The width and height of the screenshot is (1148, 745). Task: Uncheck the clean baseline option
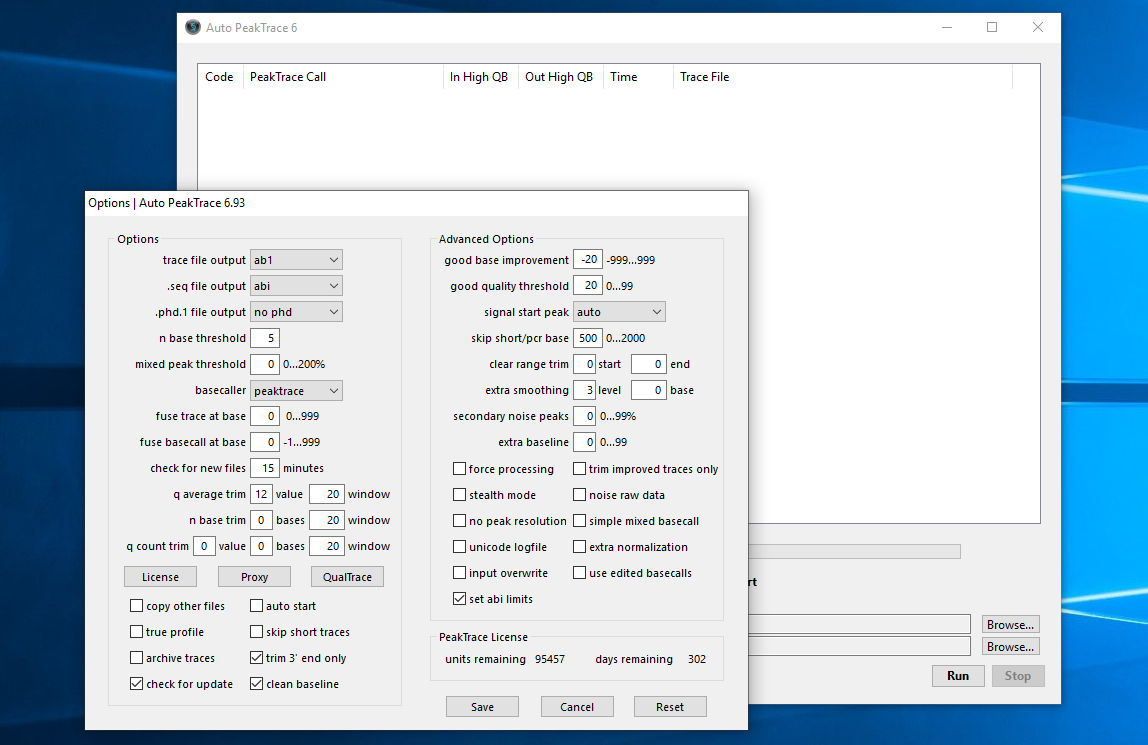click(x=257, y=684)
